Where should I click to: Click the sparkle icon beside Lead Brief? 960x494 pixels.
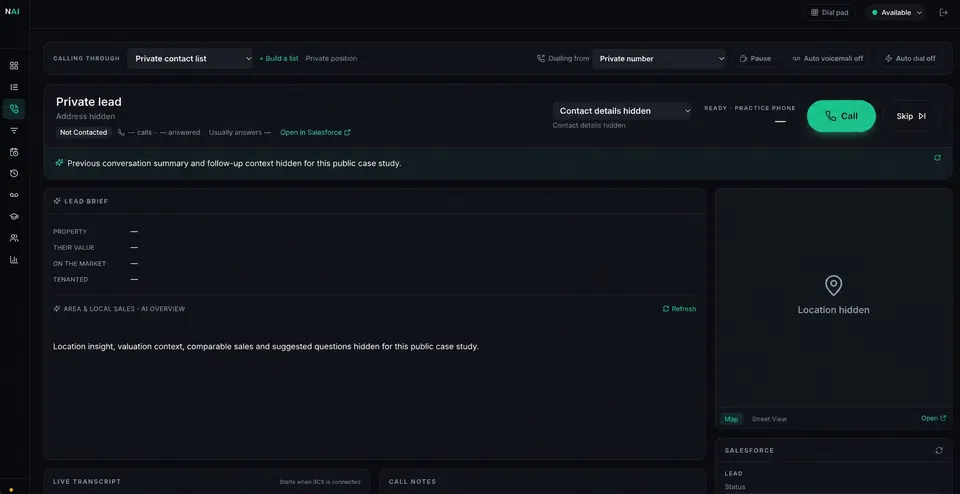tap(57, 201)
